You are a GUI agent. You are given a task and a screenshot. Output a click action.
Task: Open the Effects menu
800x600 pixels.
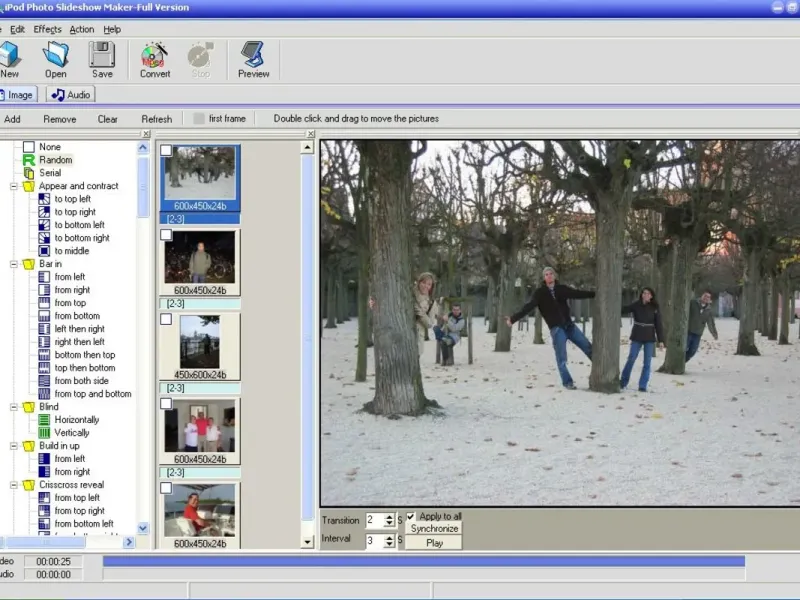tap(47, 30)
